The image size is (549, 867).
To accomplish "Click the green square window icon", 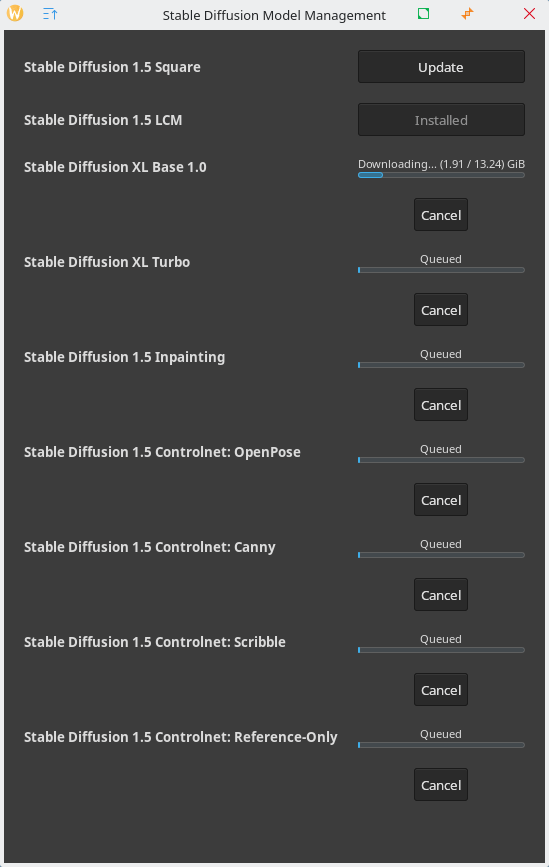I will click(x=423, y=13).
